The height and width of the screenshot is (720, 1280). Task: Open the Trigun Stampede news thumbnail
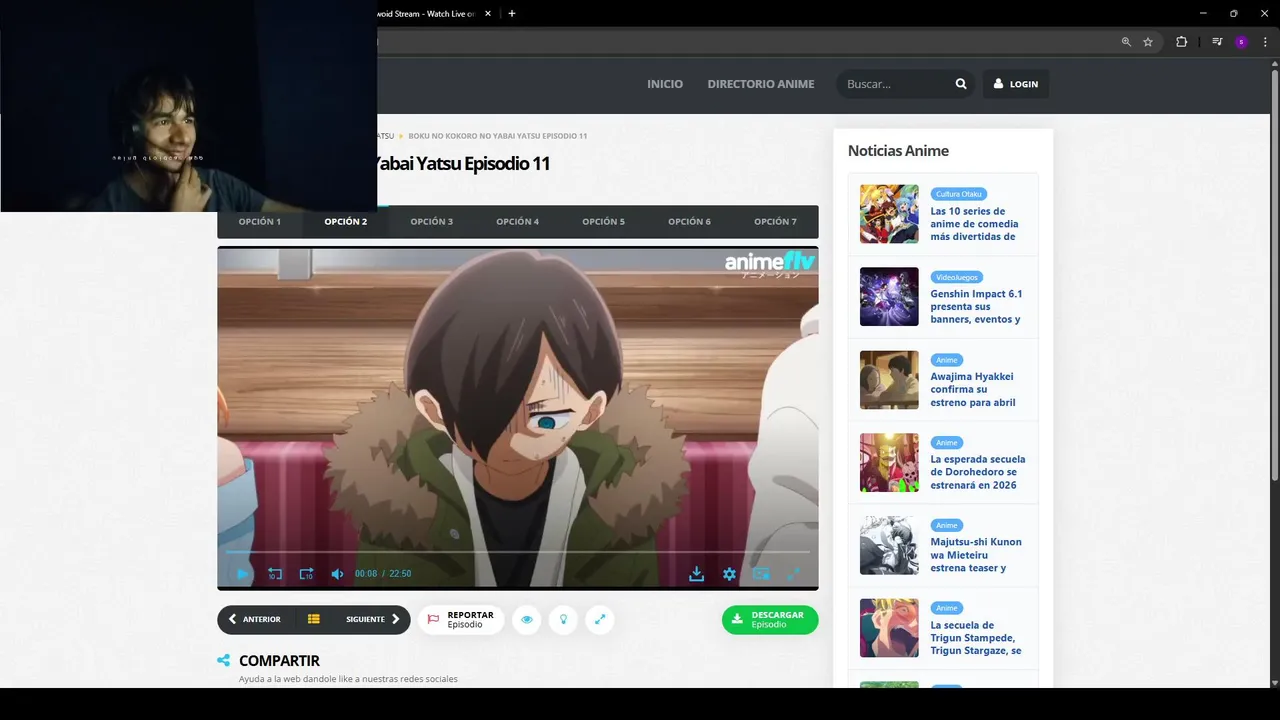point(889,628)
